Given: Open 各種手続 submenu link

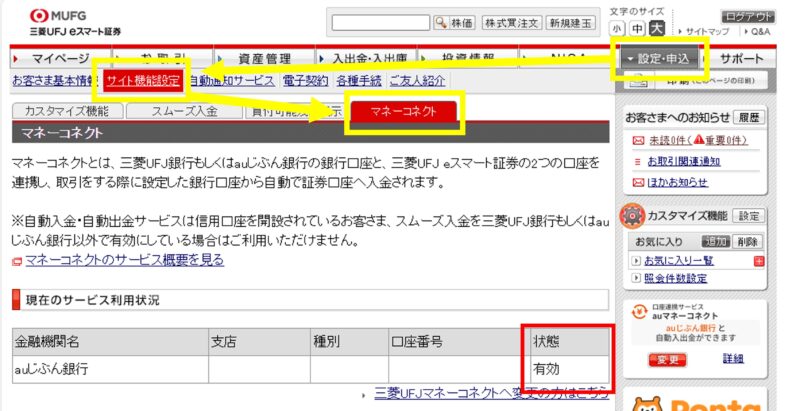Looking at the screenshot, I should (x=359, y=81).
